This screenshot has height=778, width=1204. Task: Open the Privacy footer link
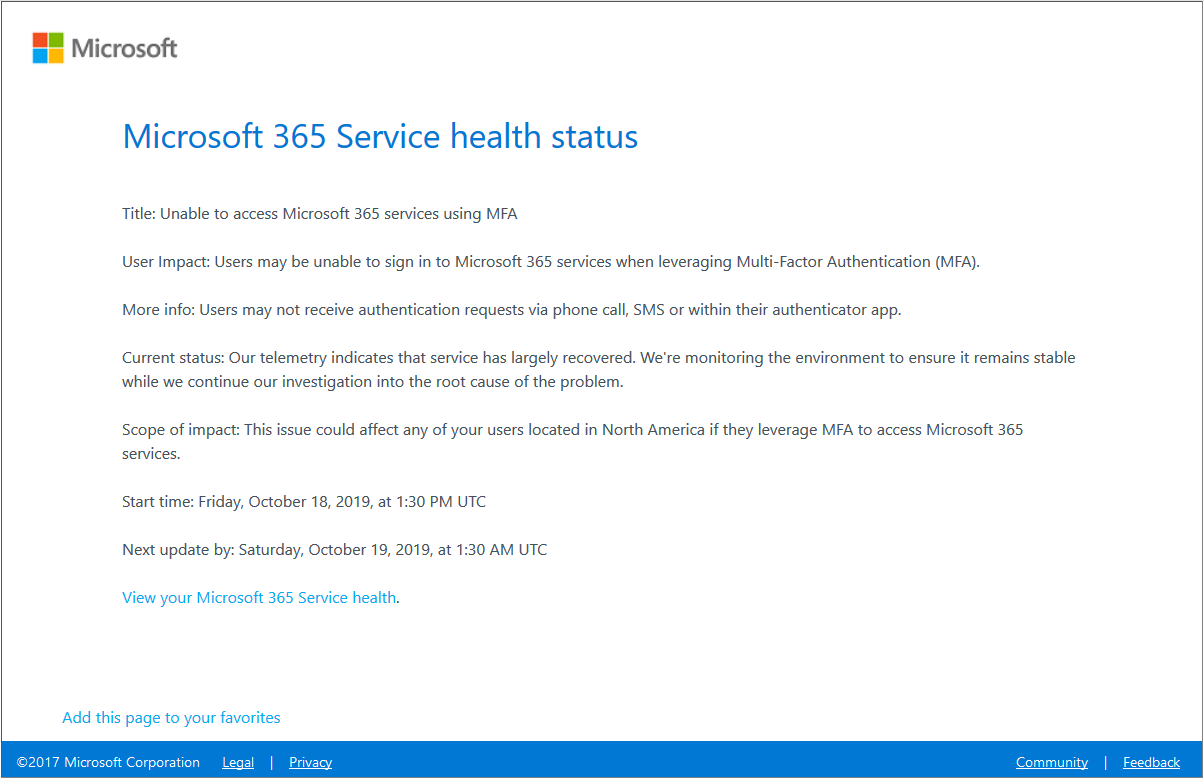[x=310, y=762]
